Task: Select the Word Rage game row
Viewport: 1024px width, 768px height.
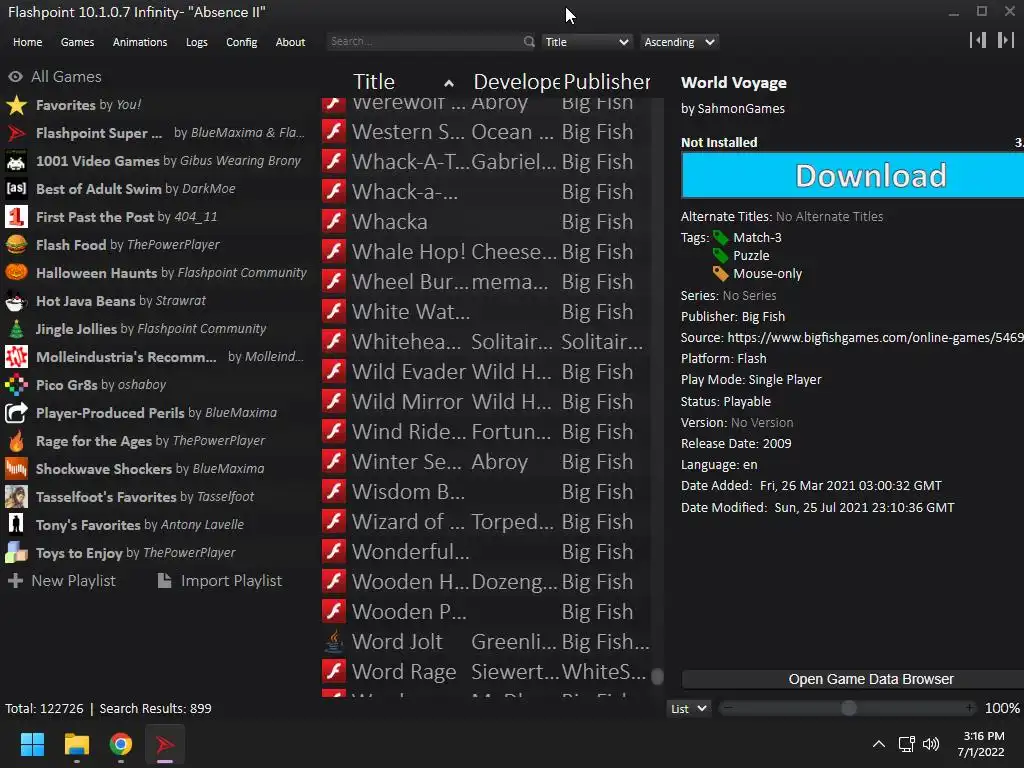Action: click(485, 672)
